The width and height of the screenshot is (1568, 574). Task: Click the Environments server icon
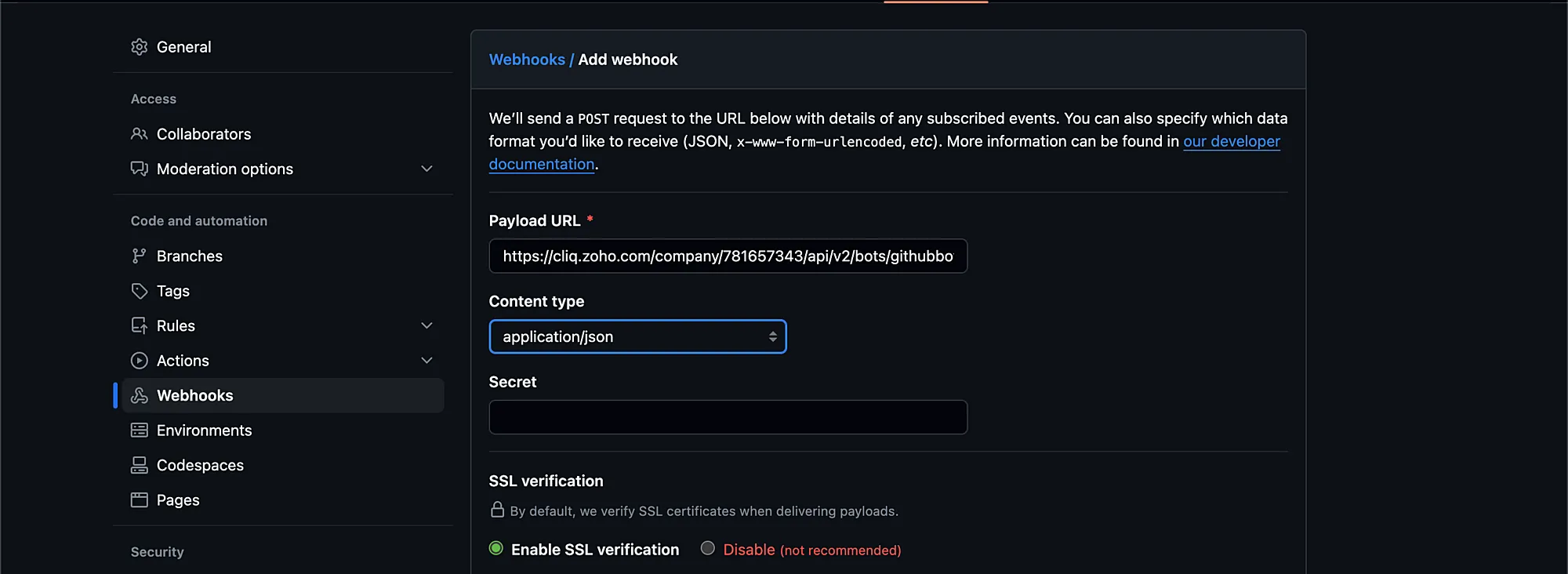pyautogui.click(x=140, y=430)
